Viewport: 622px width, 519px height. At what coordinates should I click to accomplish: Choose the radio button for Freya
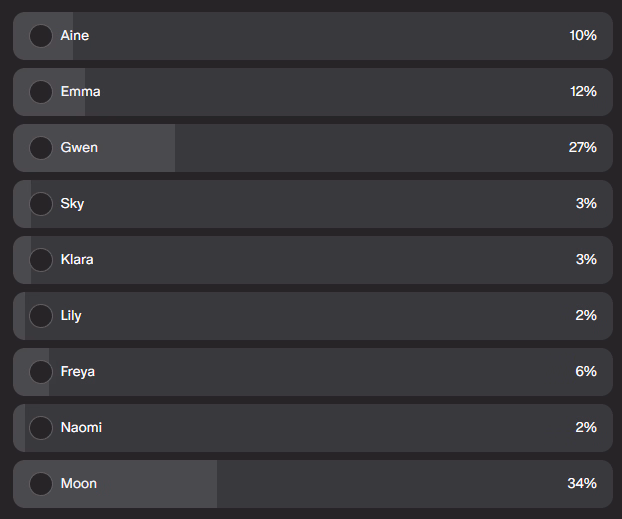point(41,372)
